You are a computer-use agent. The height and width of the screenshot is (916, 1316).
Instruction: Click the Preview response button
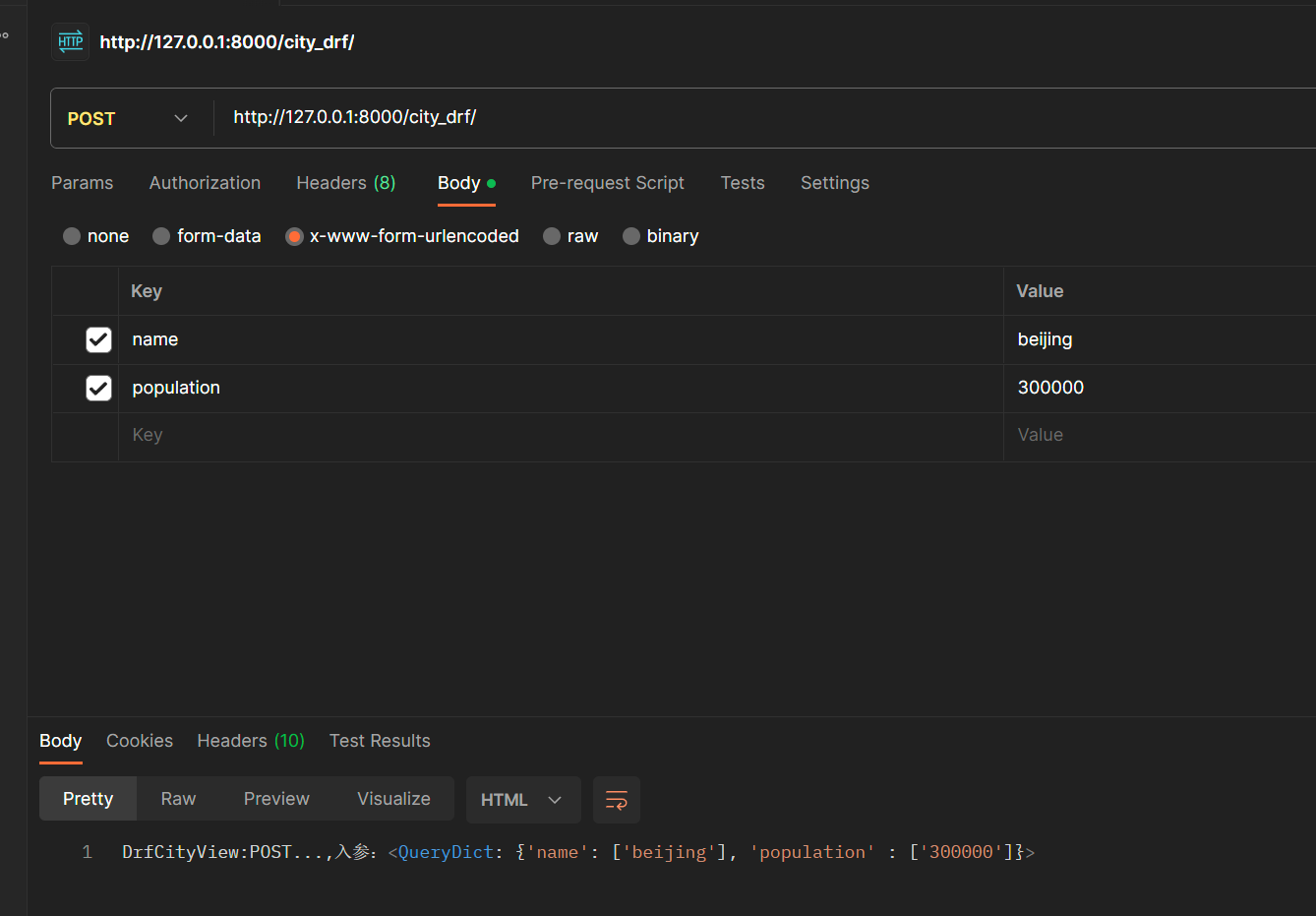pyautogui.click(x=275, y=799)
